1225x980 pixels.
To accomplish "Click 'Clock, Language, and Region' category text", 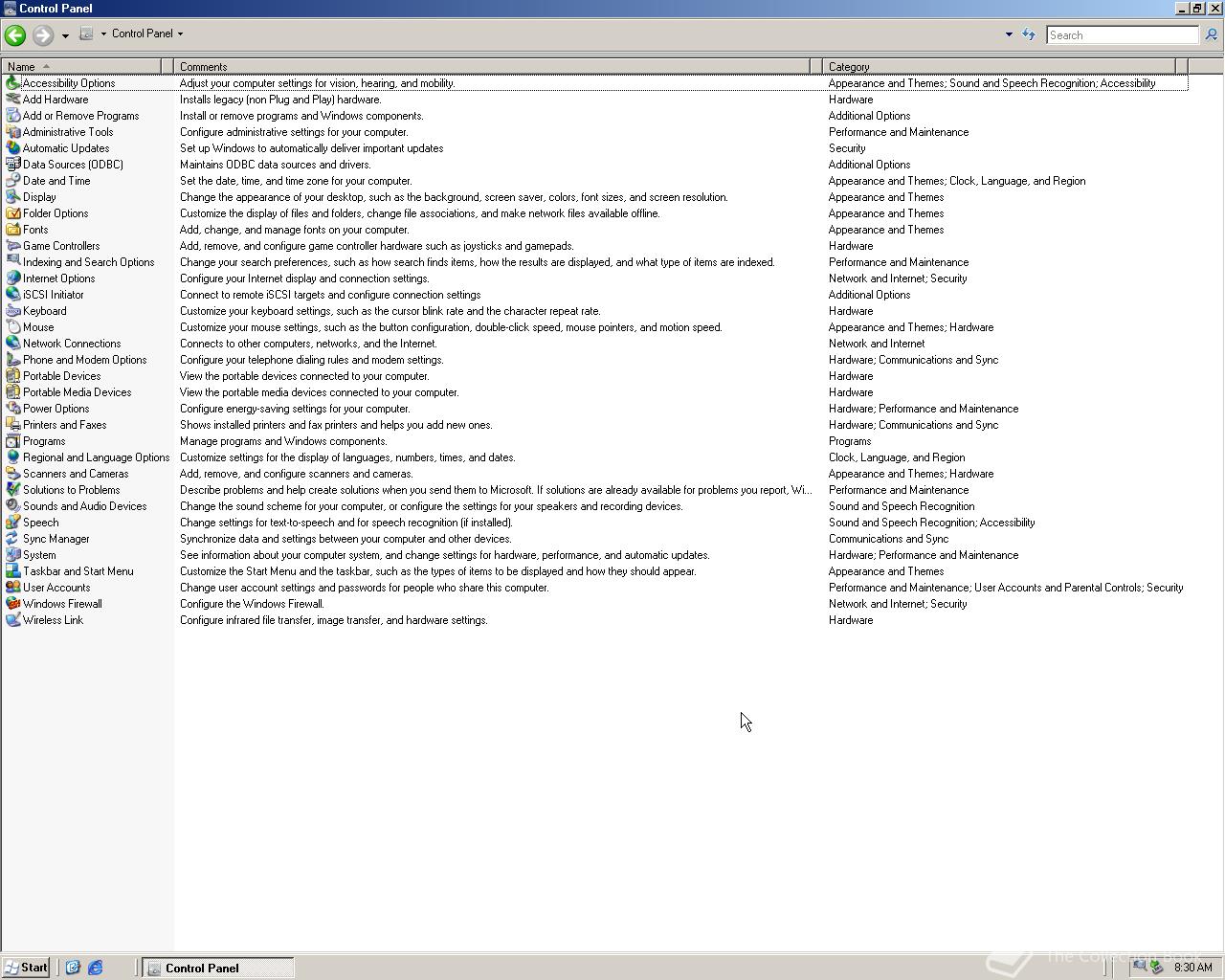I will pos(897,457).
